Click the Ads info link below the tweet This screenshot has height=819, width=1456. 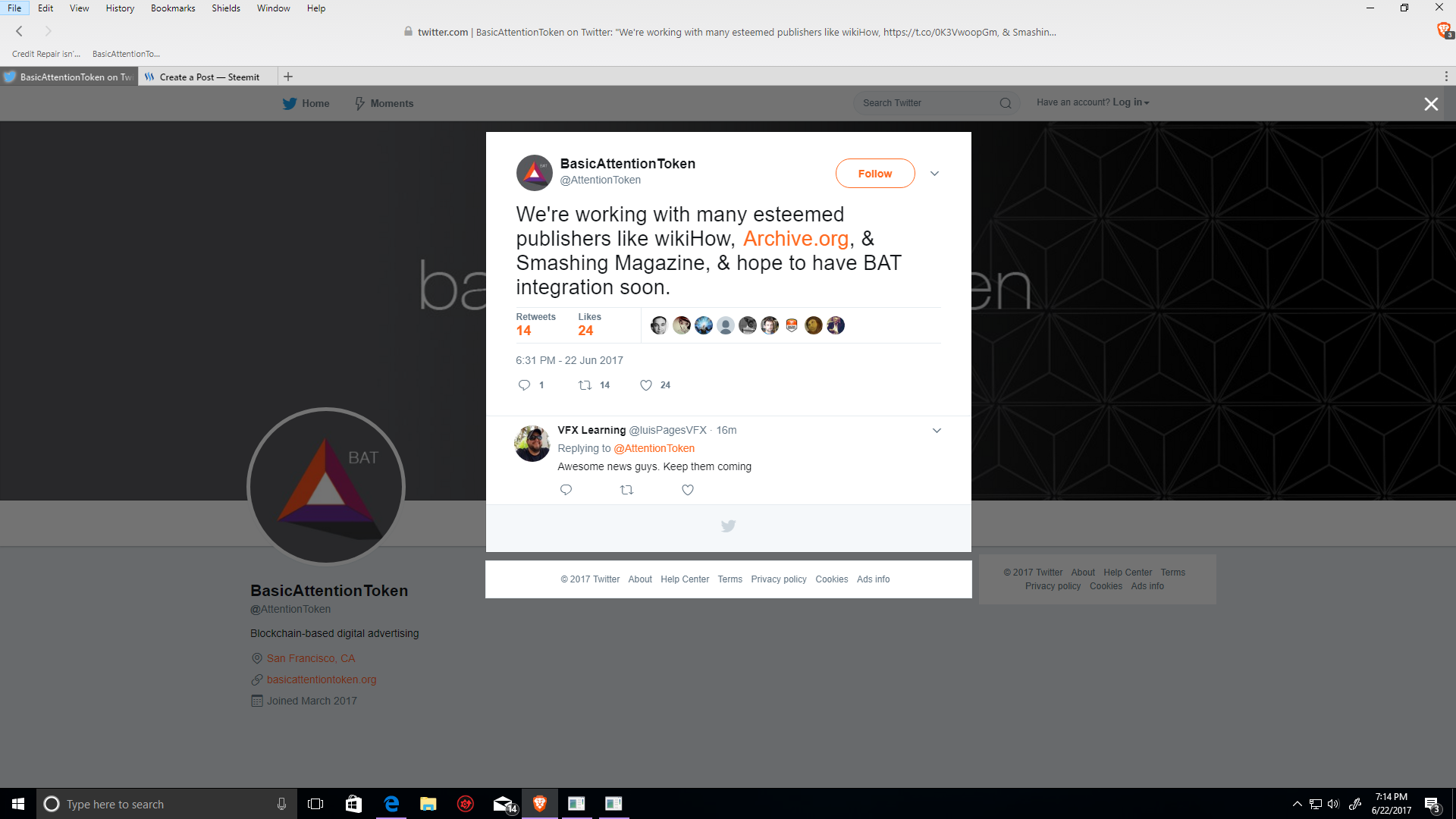[873, 579]
